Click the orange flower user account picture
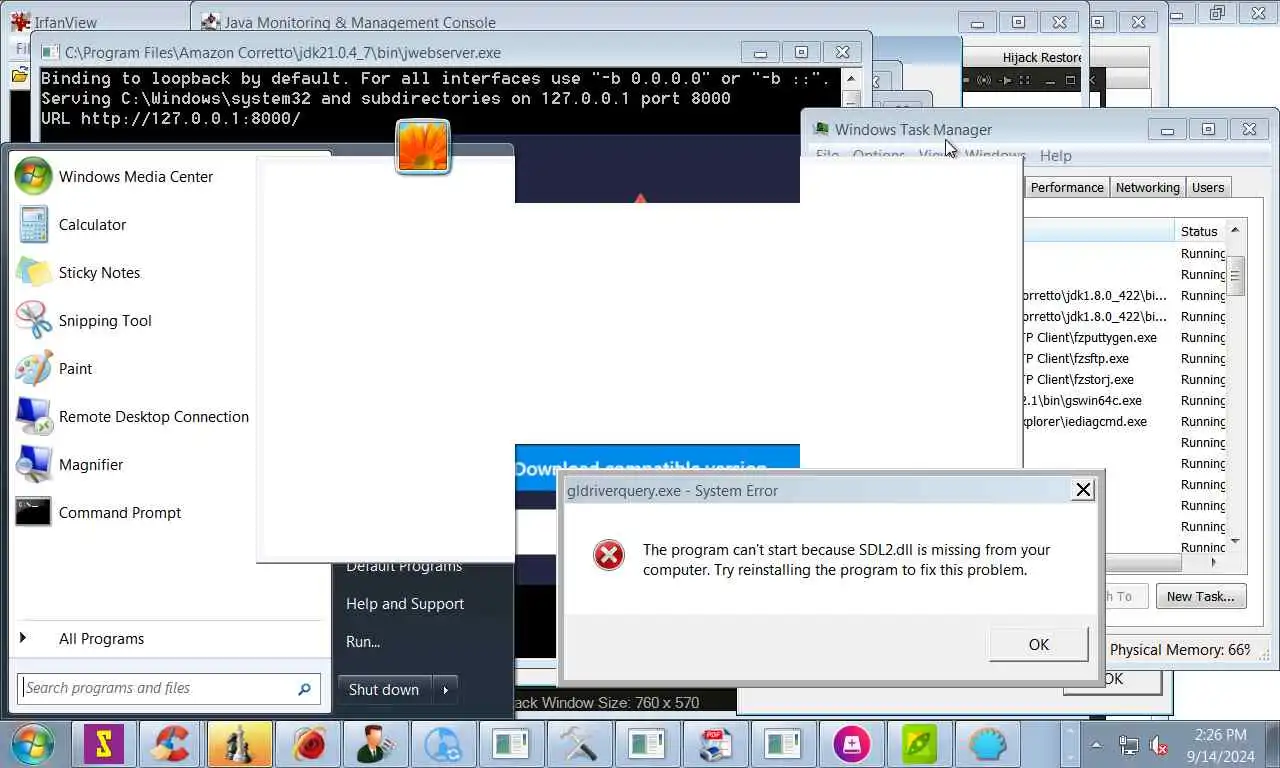This screenshot has height=768, width=1280. [x=423, y=147]
